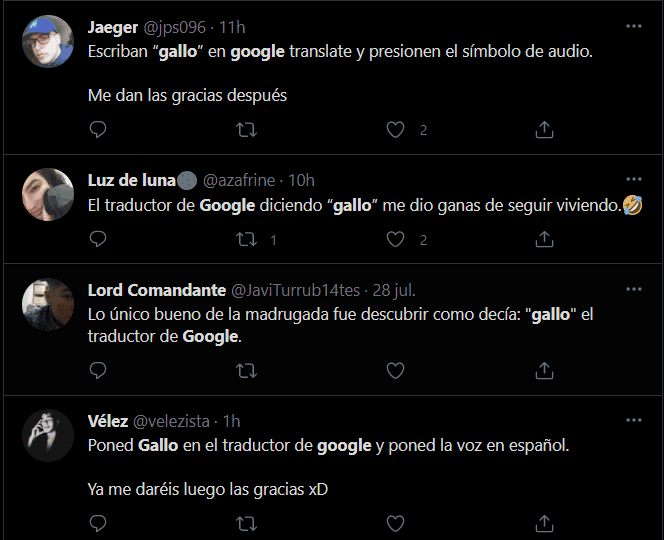This screenshot has width=664, height=540.
Task: Like Luz de luna's tweet
Action: pyautogui.click(x=395, y=240)
